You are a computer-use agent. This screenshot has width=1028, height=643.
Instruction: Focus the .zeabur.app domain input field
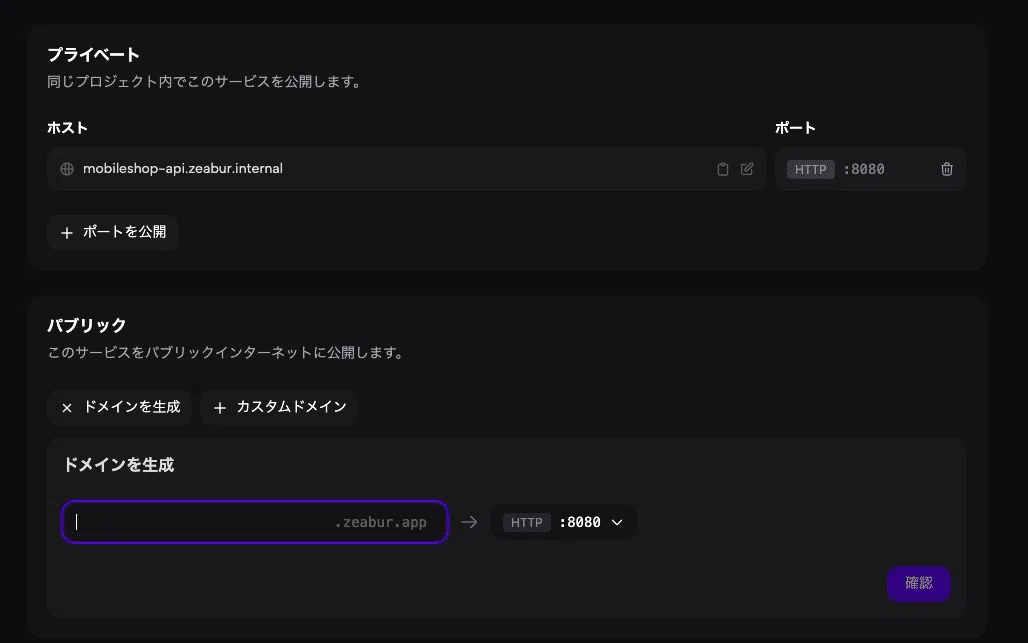[255, 522]
